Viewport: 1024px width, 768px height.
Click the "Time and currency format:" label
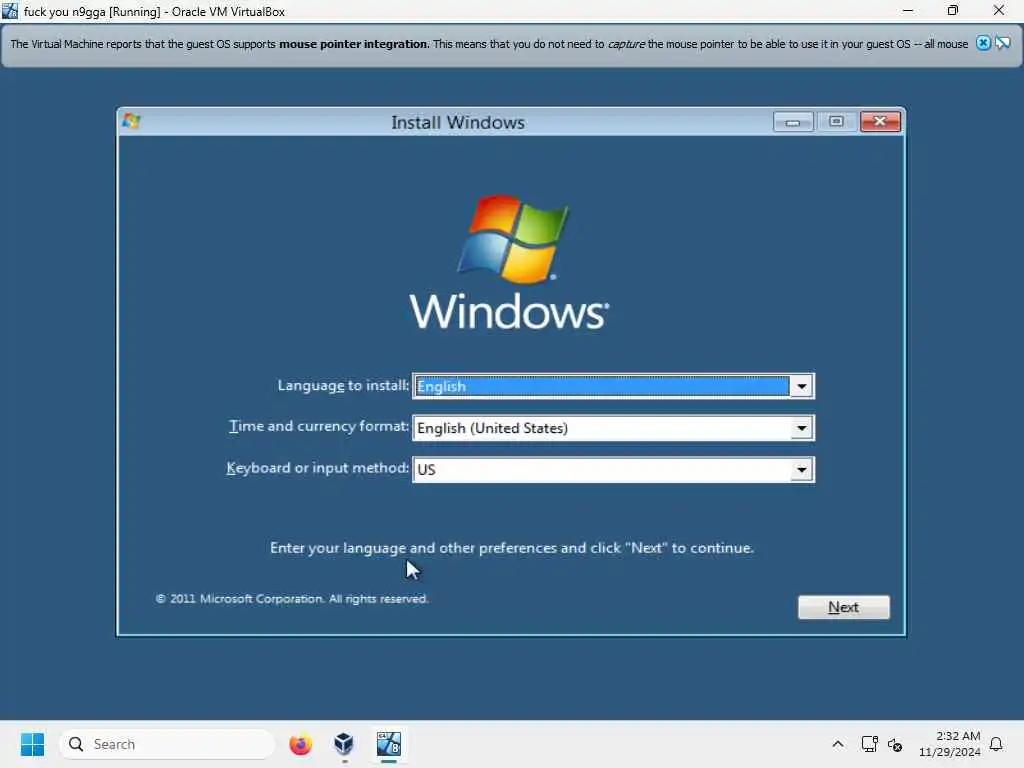[319, 426]
